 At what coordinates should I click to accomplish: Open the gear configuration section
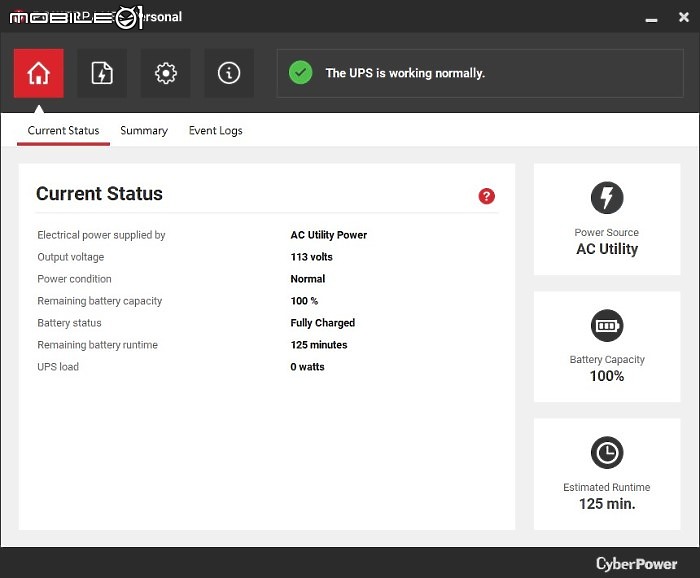pos(166,73)
